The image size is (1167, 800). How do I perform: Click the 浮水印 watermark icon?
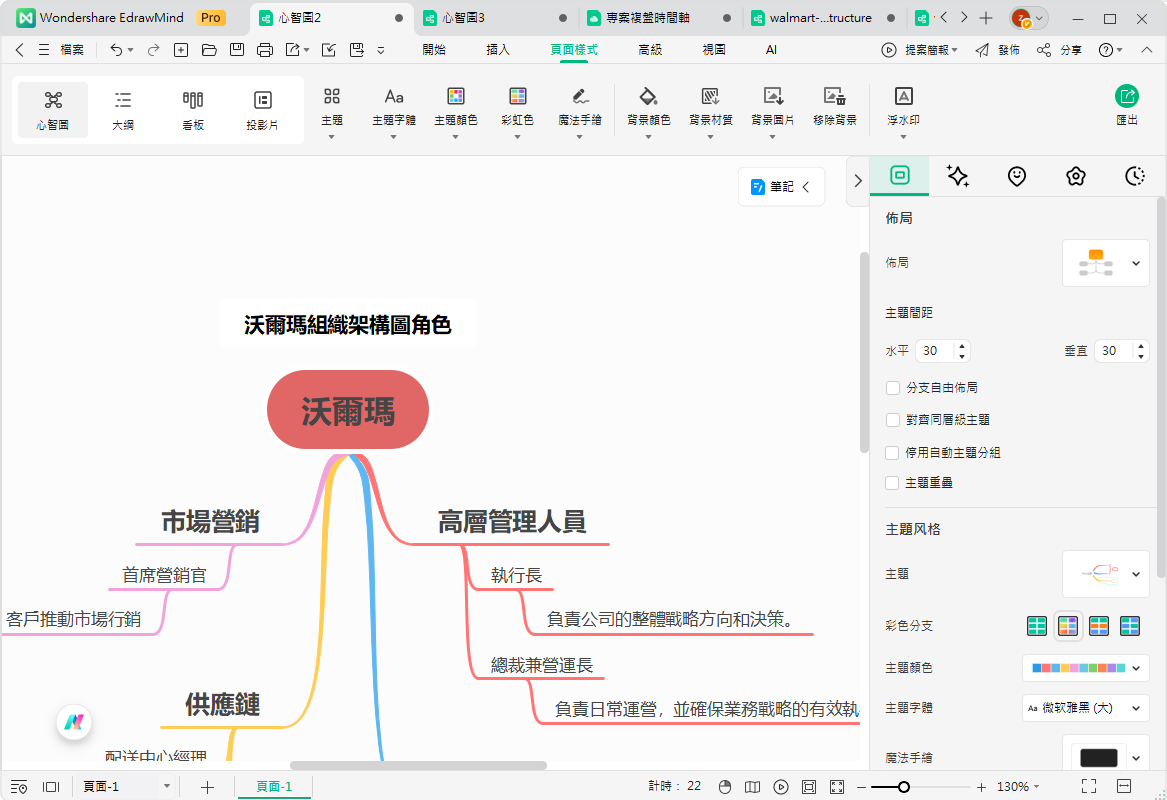click(903, 97)
